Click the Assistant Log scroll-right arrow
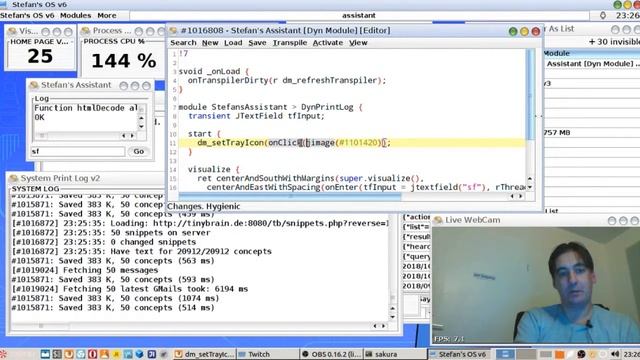This screenshot has width=640, height=360. (132, 136)
